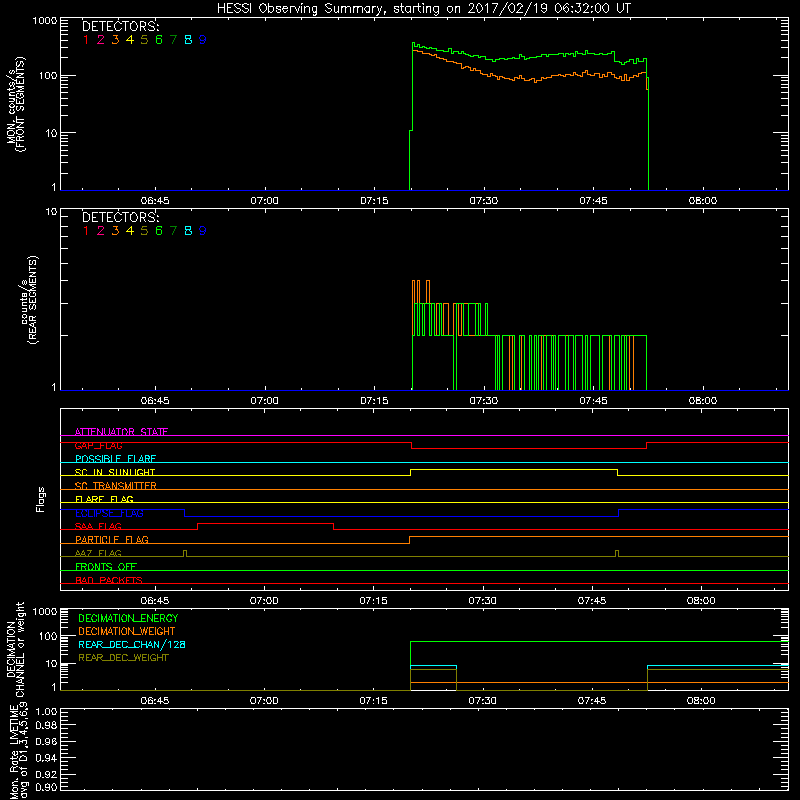Screen dimensions: 800x800
Task: Click 07:15 time label under decimation plot
Action: coord(373,701)
